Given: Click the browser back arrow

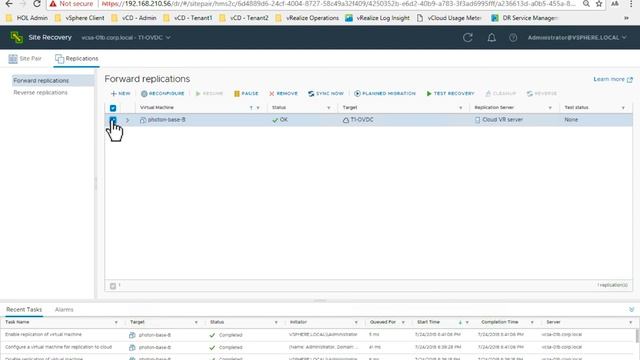Looking at the screenshot, I should (9, 4).
